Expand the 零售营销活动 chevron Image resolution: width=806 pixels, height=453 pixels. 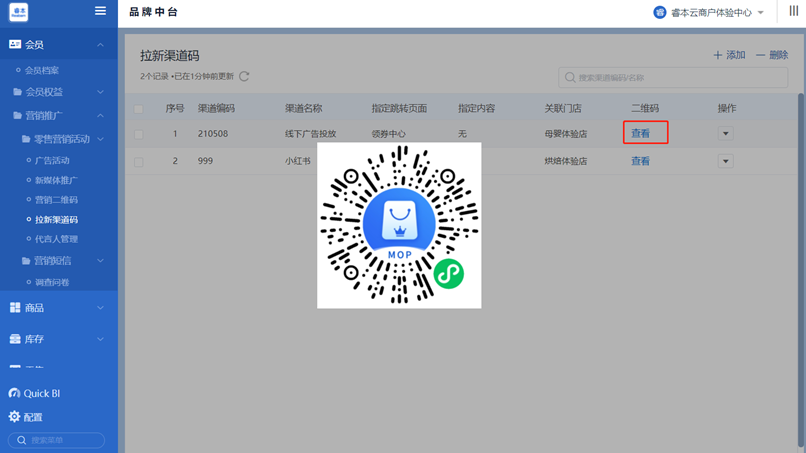(x=100, y=139)
